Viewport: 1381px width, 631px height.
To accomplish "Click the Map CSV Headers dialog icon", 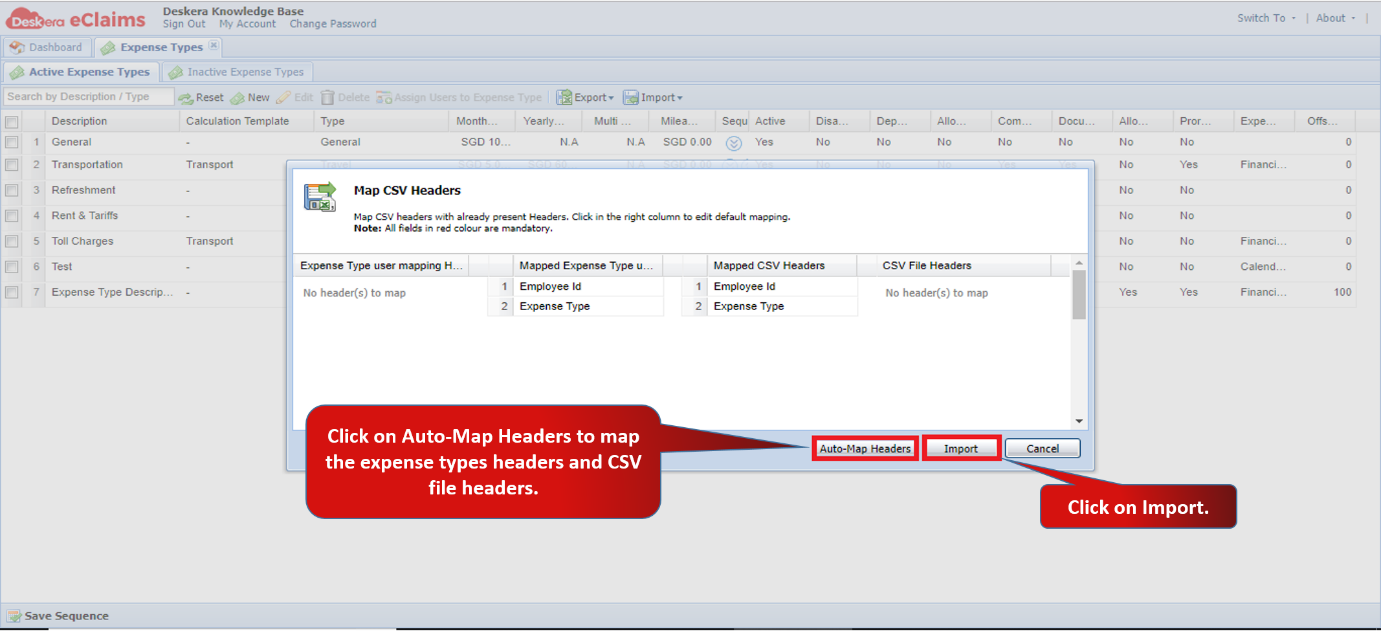I will [x=320, y=196].
